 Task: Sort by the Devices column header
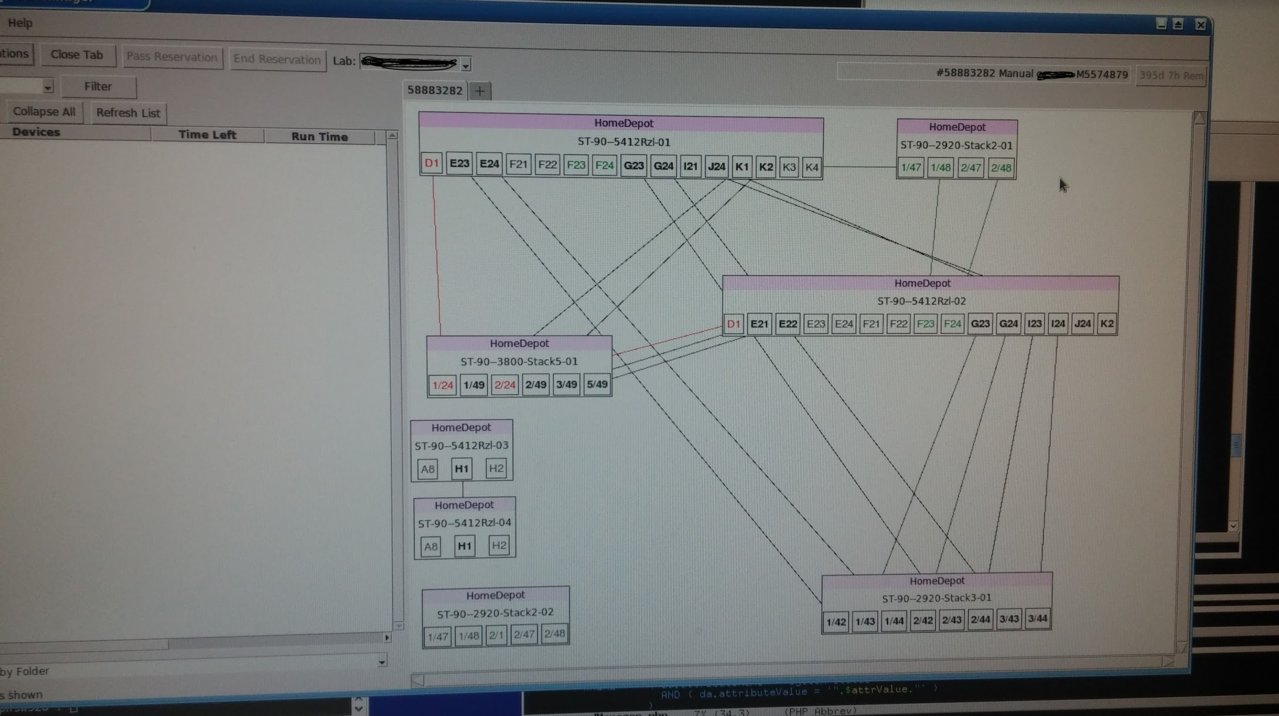point(36,132)
